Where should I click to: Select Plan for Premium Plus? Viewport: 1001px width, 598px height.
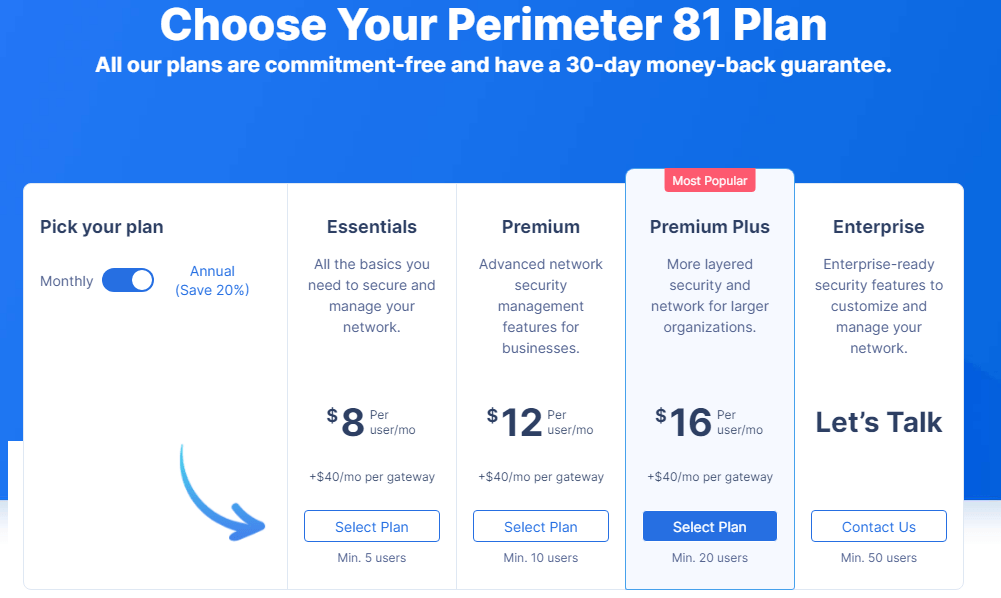tap(709, 525)
